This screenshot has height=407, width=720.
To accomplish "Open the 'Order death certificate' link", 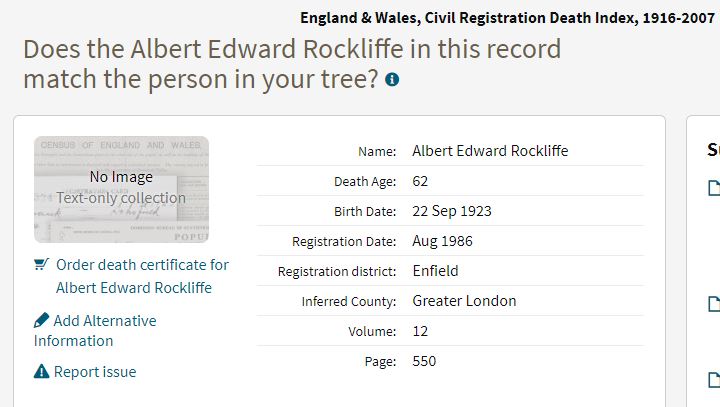I will point(142,276).
